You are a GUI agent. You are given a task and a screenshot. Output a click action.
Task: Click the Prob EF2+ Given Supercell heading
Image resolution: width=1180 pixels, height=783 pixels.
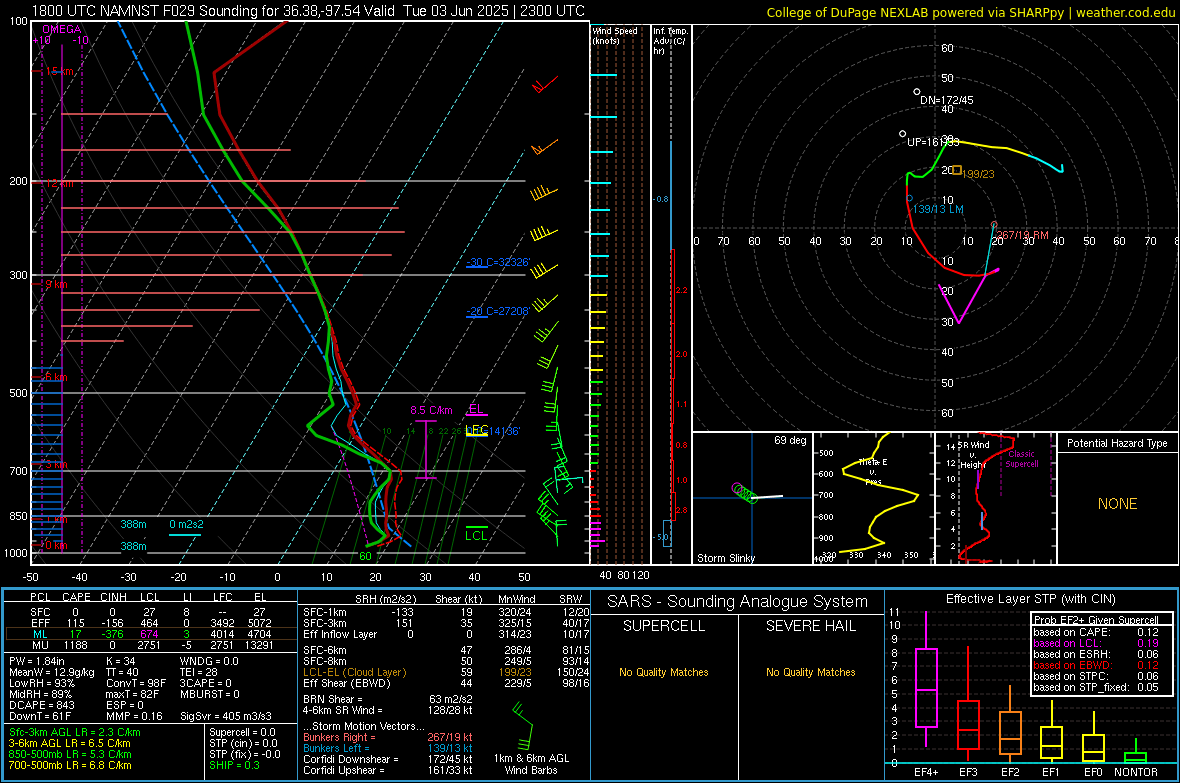coord(1096,620)
